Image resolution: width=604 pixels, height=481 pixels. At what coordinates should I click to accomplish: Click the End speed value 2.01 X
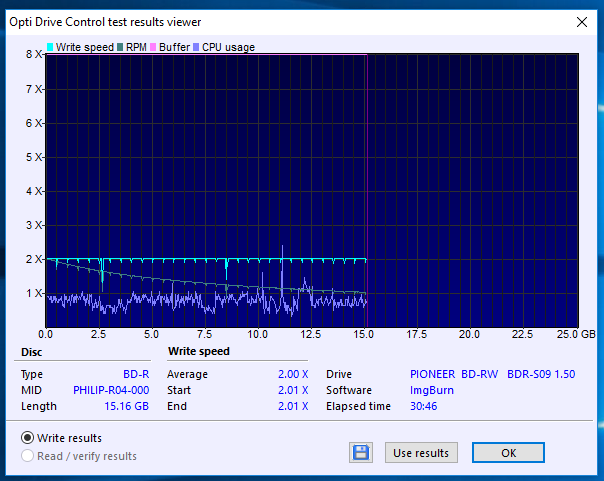tap(293, 406)
